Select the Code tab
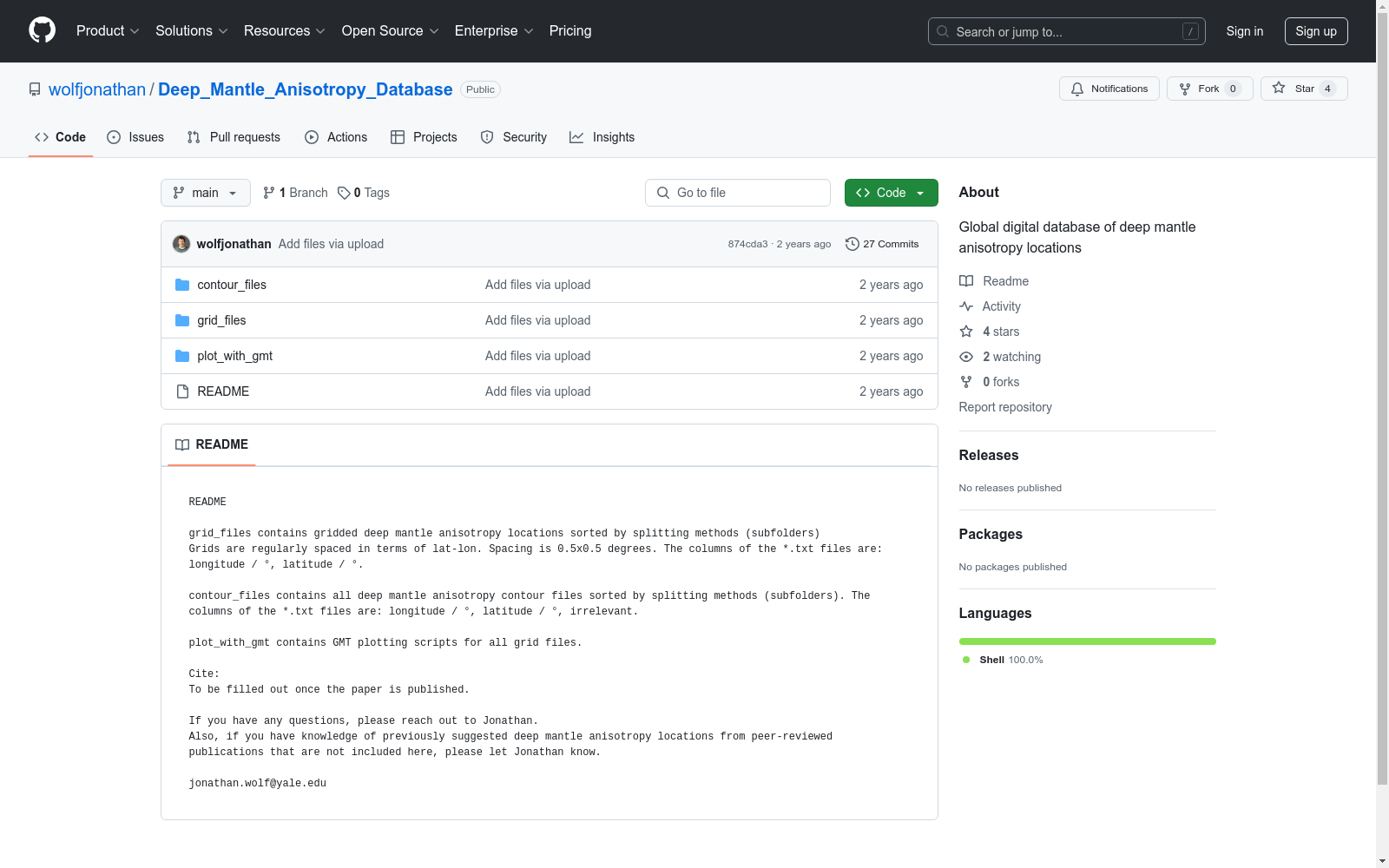This screenshot has height=868, width=1389. pos(61,137)
